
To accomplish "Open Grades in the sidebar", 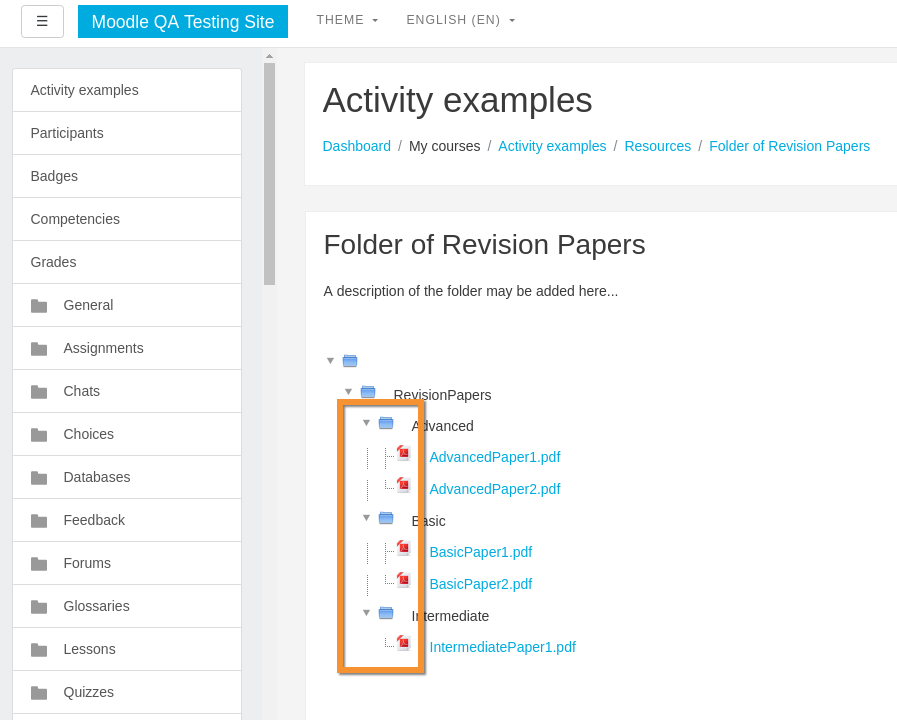I will point(127,262).
